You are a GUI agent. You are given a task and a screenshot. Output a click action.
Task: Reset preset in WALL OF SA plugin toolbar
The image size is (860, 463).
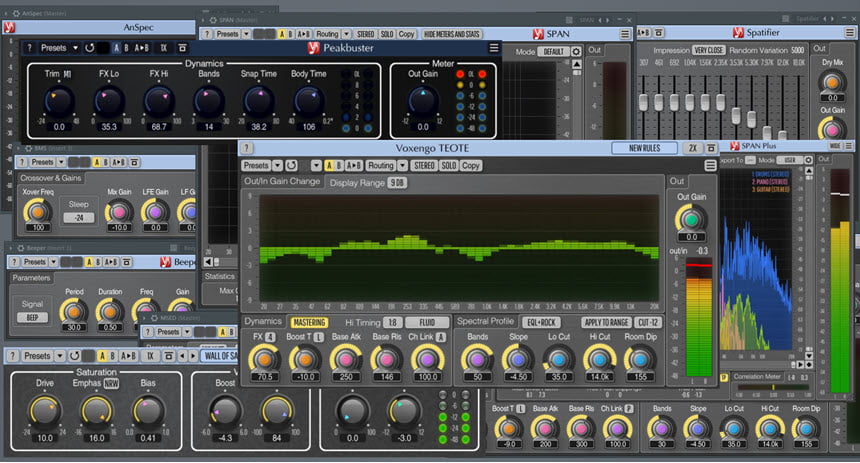click(74, 356)
